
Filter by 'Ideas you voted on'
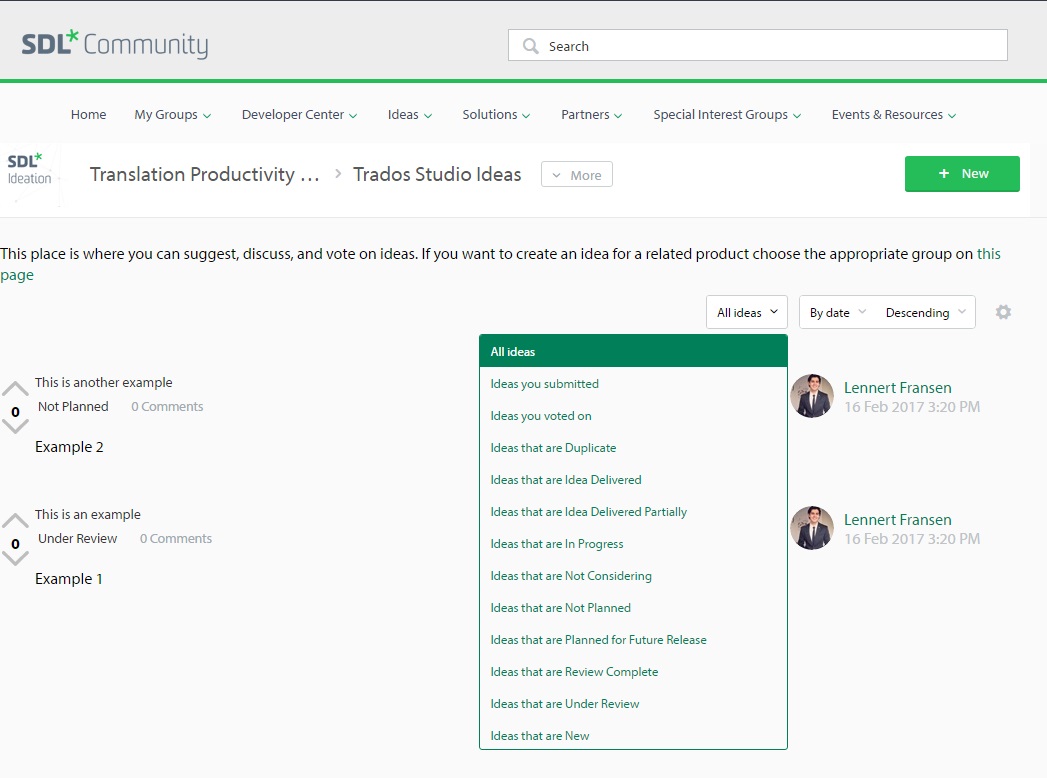(633, 415)
